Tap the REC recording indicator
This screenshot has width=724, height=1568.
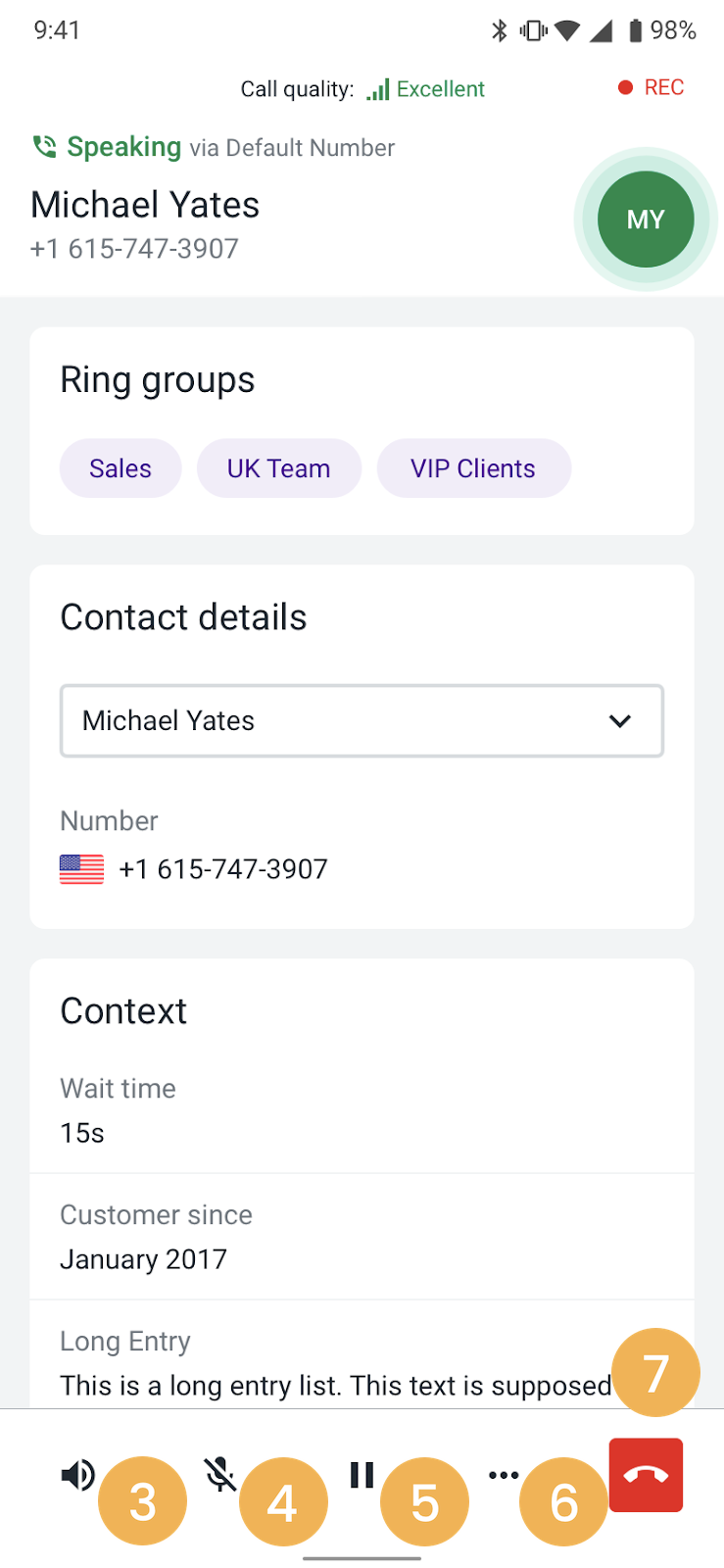tap(651, 87)
